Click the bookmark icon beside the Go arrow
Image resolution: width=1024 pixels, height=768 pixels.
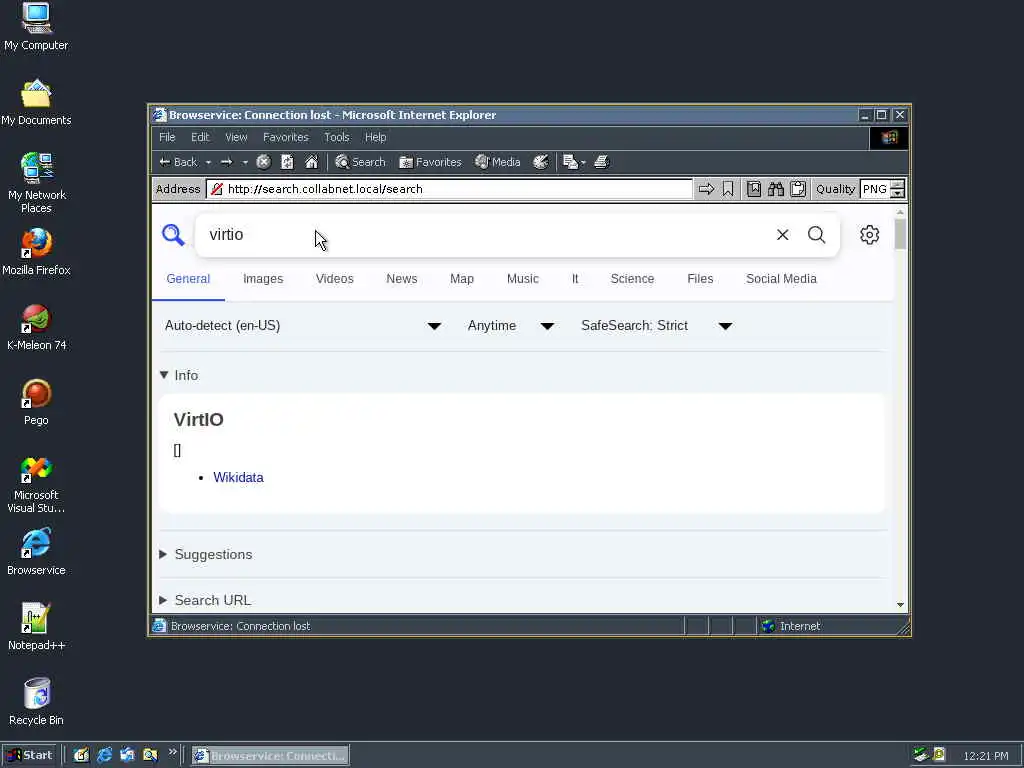(728, 189)
